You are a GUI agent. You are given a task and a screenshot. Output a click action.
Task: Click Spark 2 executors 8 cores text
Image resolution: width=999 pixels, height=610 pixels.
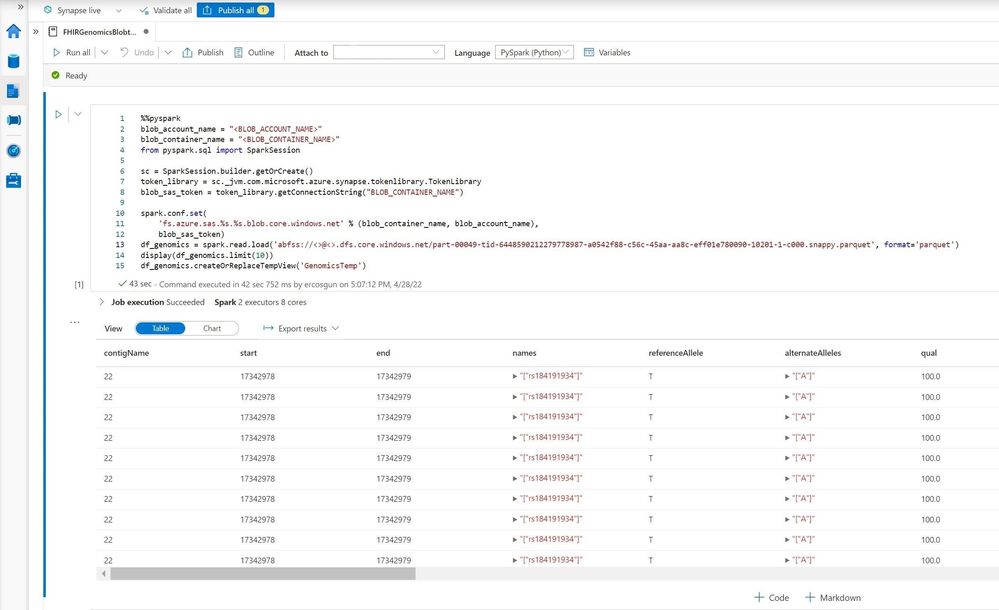pos(260,302)
